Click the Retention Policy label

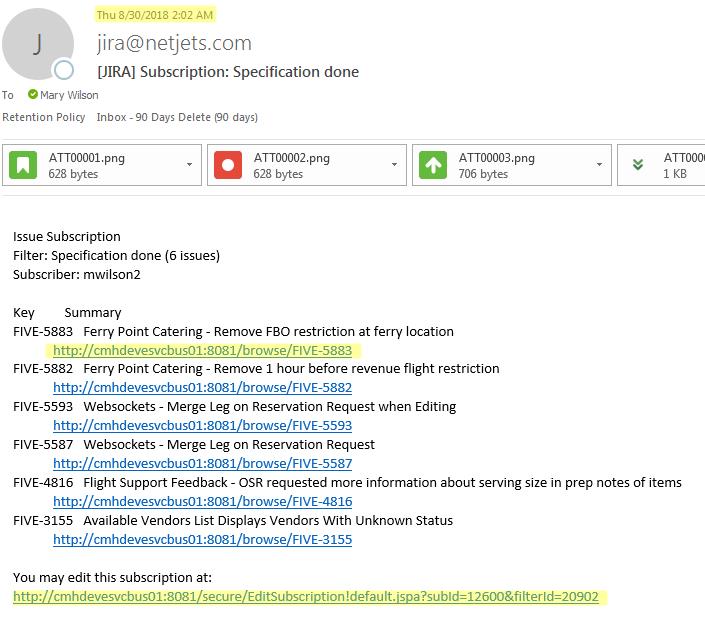point(44,117)
